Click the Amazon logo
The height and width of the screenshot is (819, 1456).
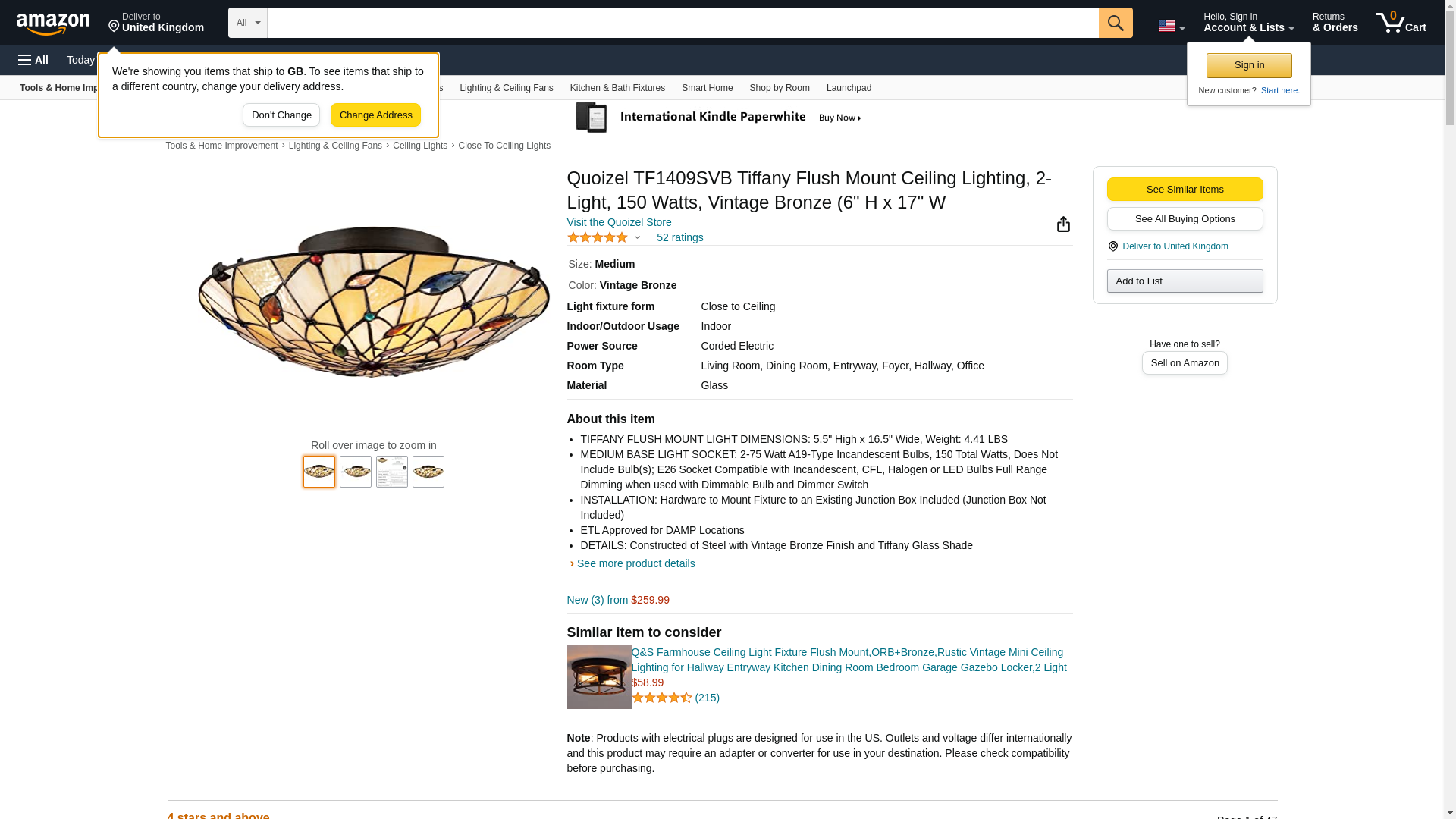pos(53,24)
